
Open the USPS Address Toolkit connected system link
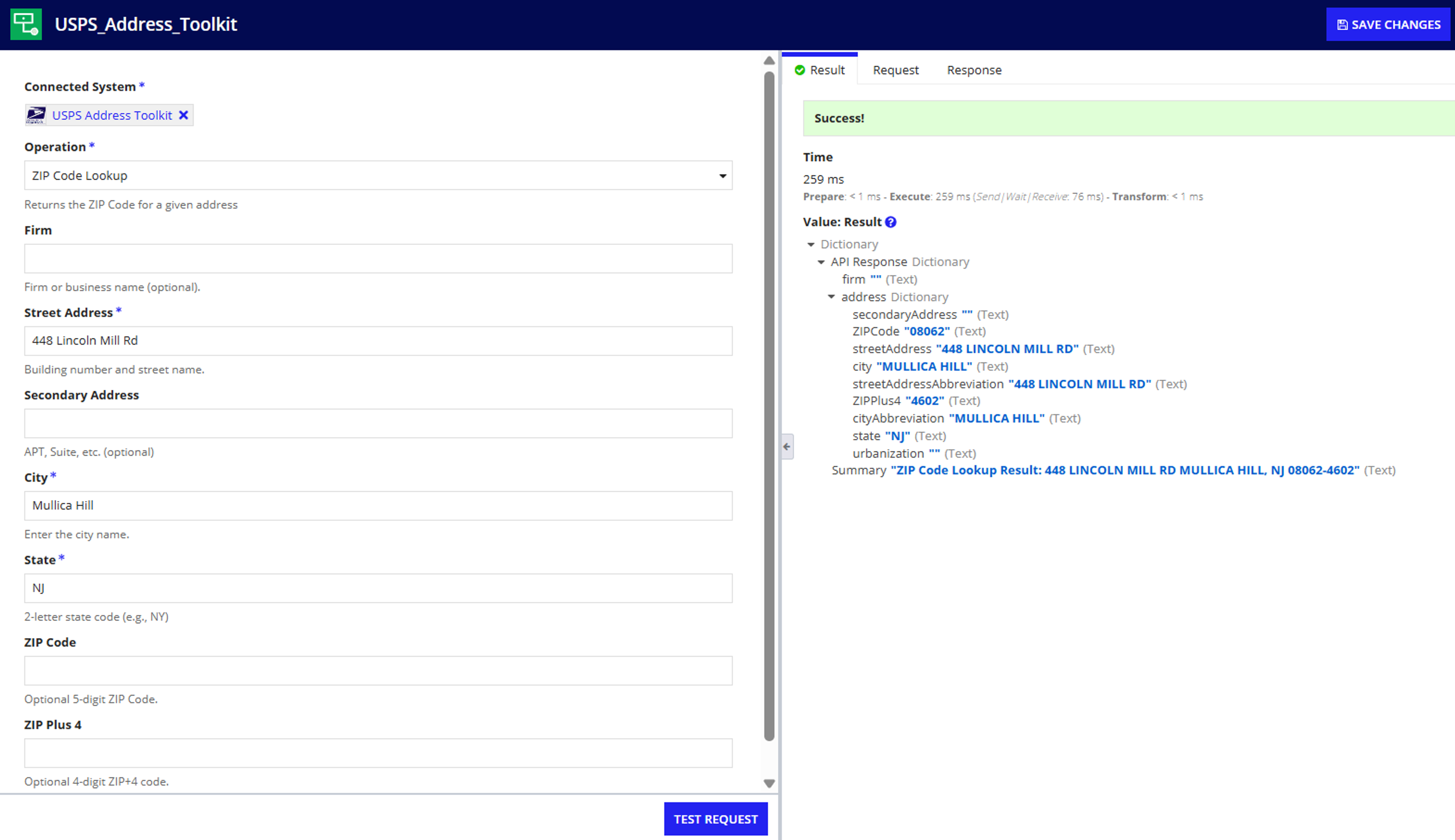[x=112, y=115]
